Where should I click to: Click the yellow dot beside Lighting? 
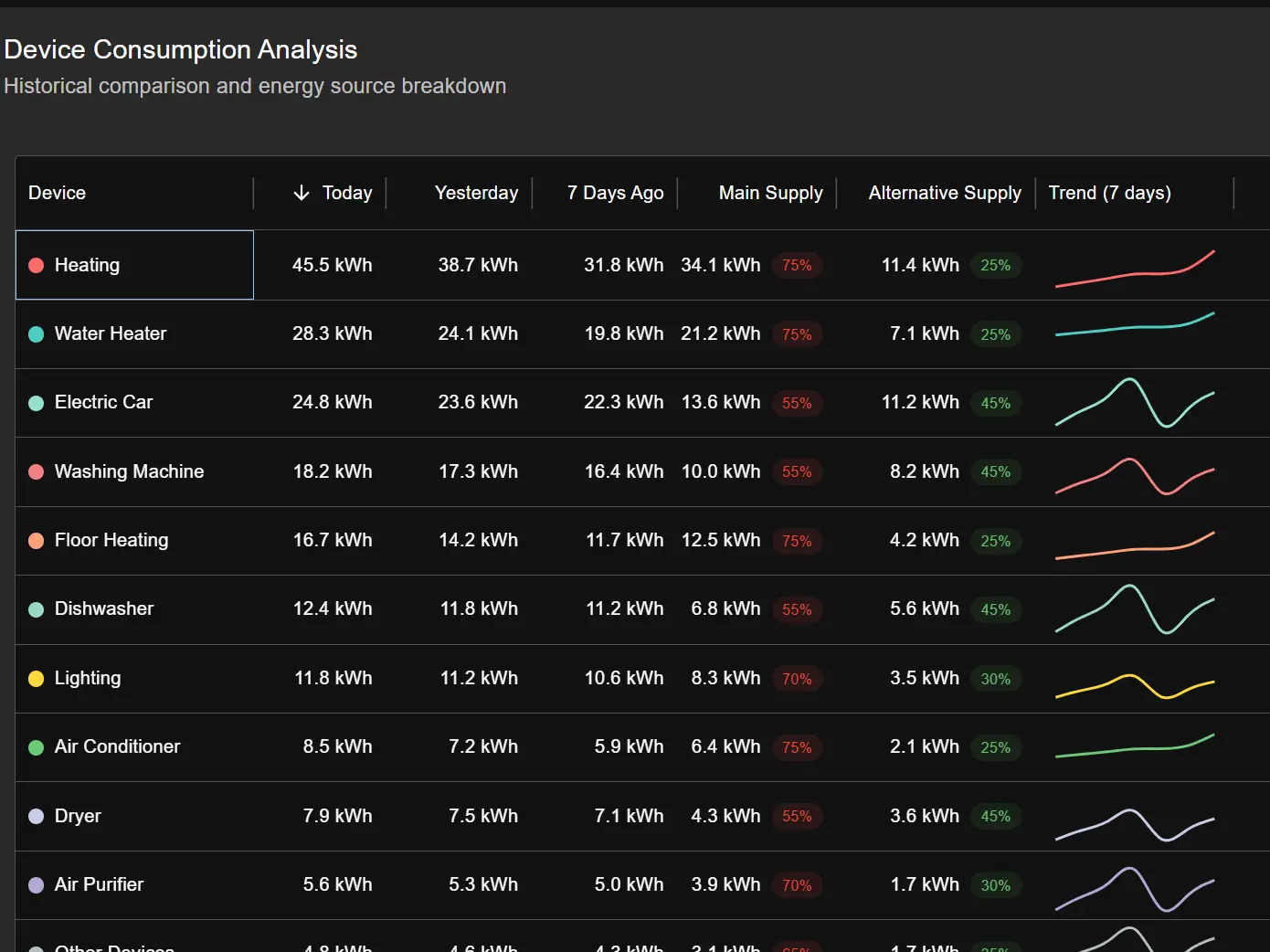coord(37,679)
